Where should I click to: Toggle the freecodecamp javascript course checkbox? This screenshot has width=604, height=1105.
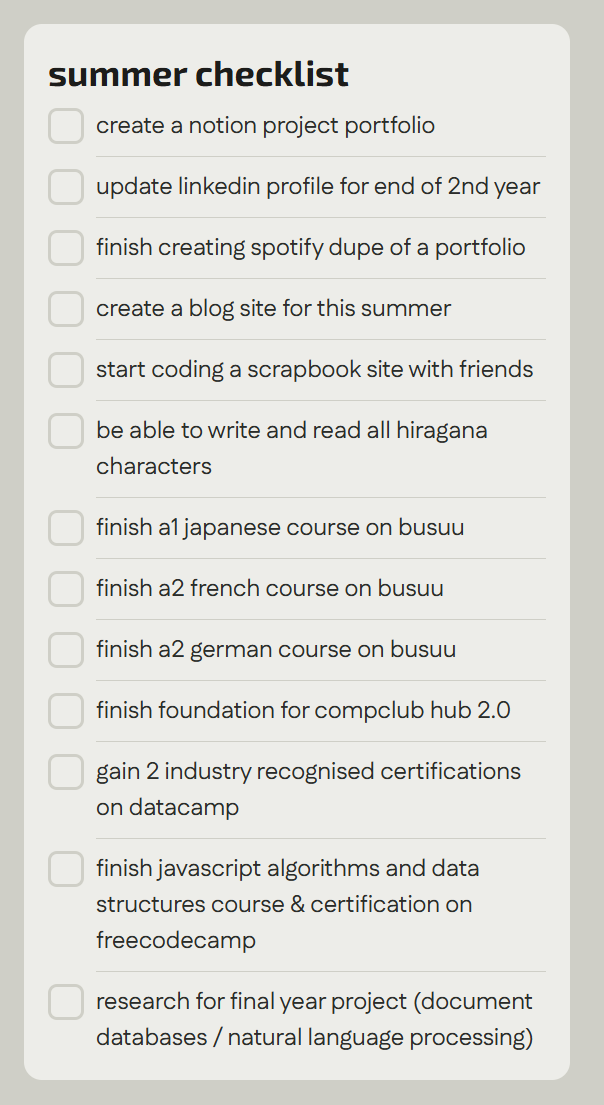coord(66,869)
